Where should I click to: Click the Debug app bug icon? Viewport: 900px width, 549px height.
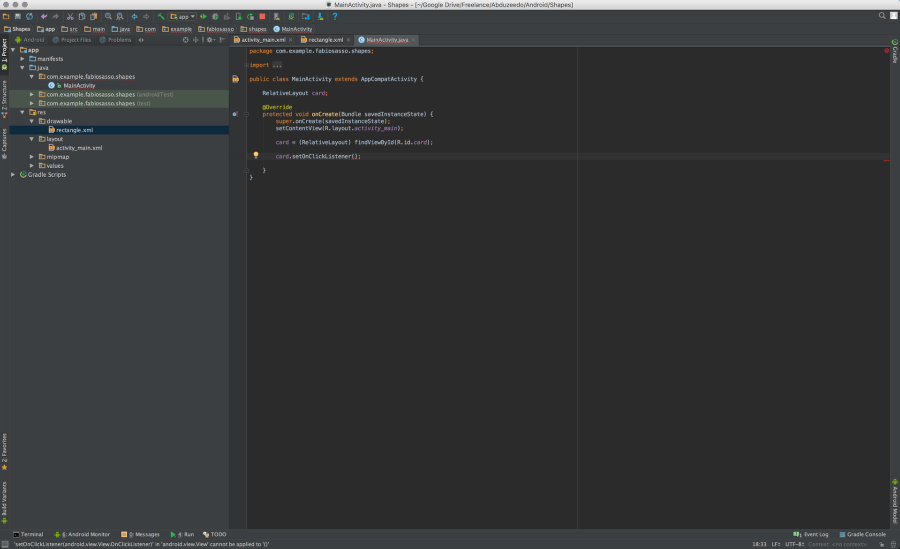point(215,17)
